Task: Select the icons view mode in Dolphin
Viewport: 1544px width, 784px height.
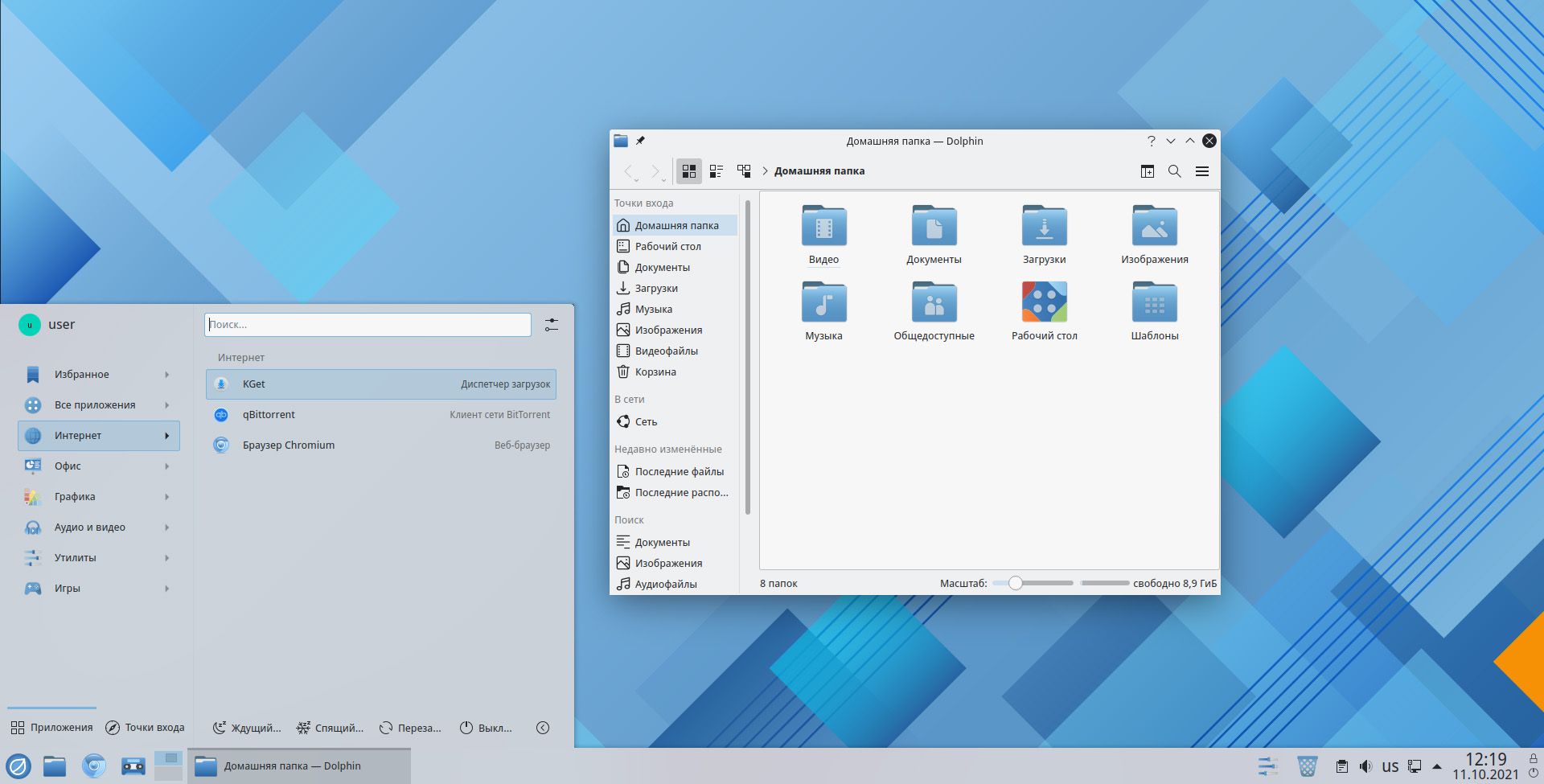Action: coord(689,170)
